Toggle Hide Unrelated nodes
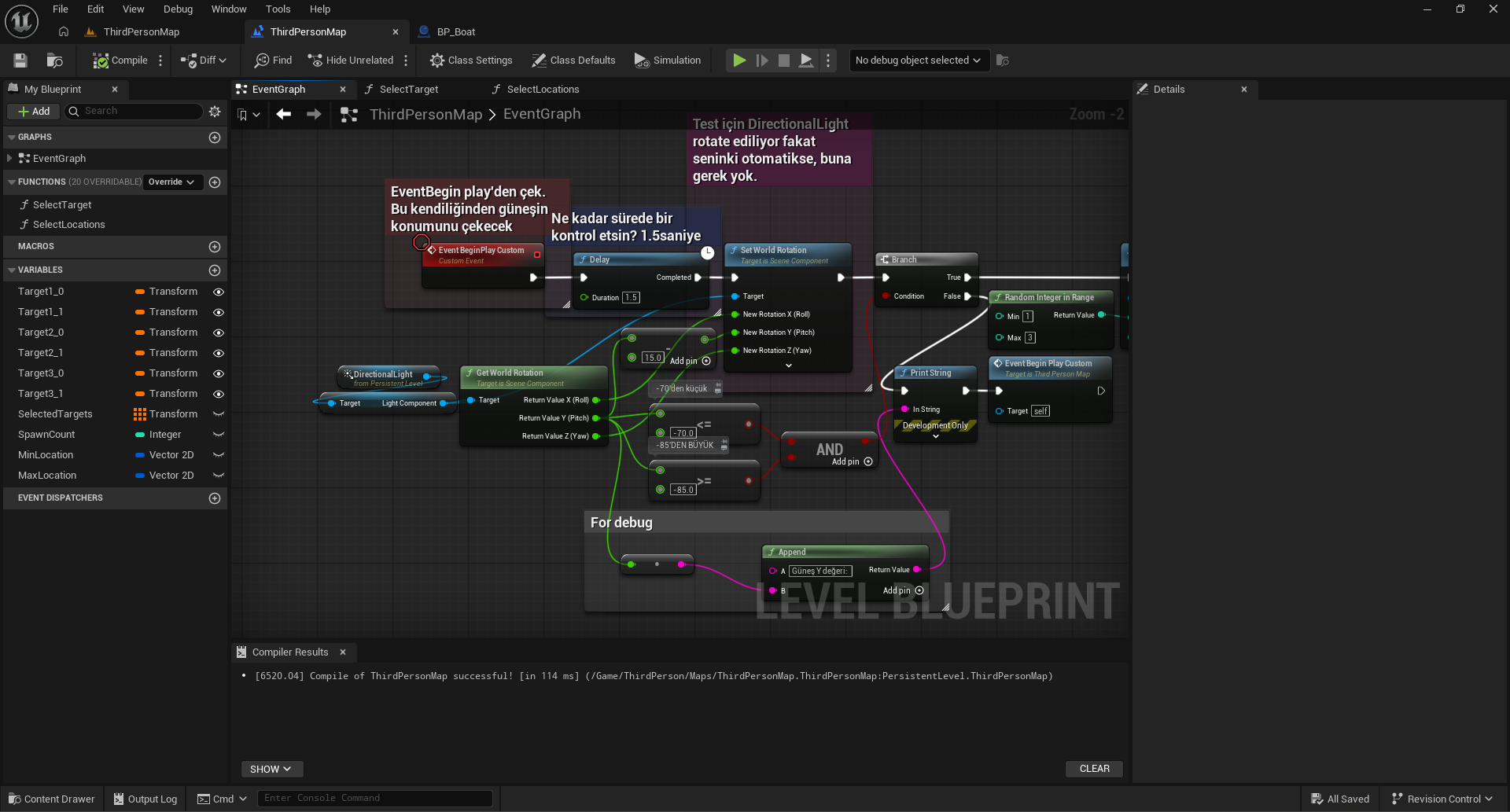 pos(351,61)
